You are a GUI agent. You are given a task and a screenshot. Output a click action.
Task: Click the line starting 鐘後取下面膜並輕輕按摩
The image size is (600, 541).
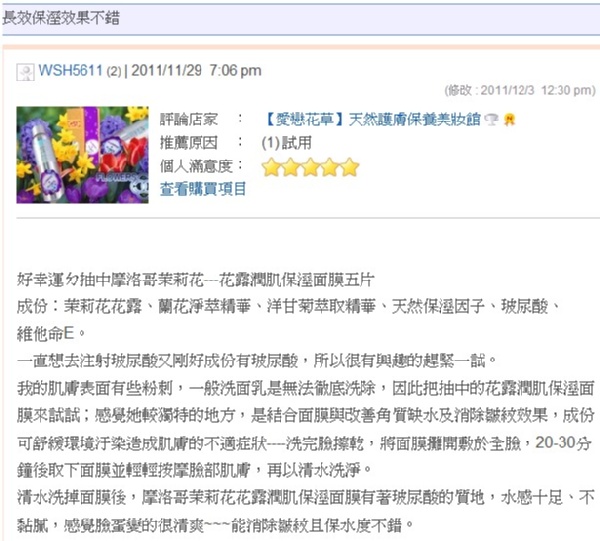coord(194,470)
